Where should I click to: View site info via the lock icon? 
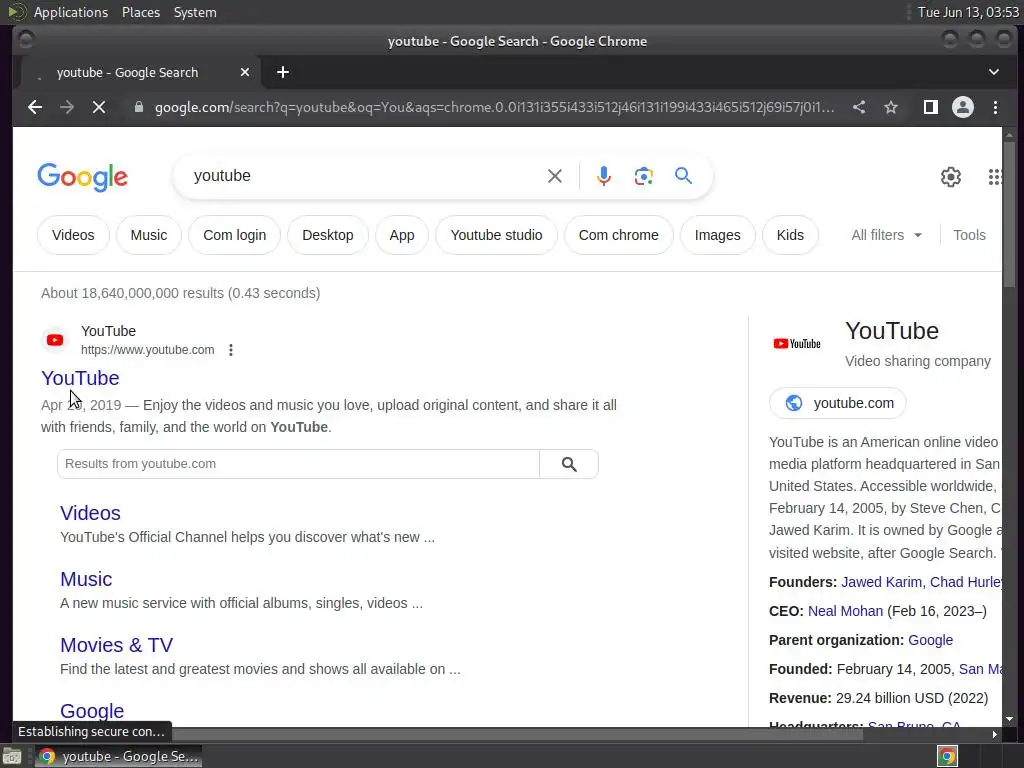click(x=138, y=107)
